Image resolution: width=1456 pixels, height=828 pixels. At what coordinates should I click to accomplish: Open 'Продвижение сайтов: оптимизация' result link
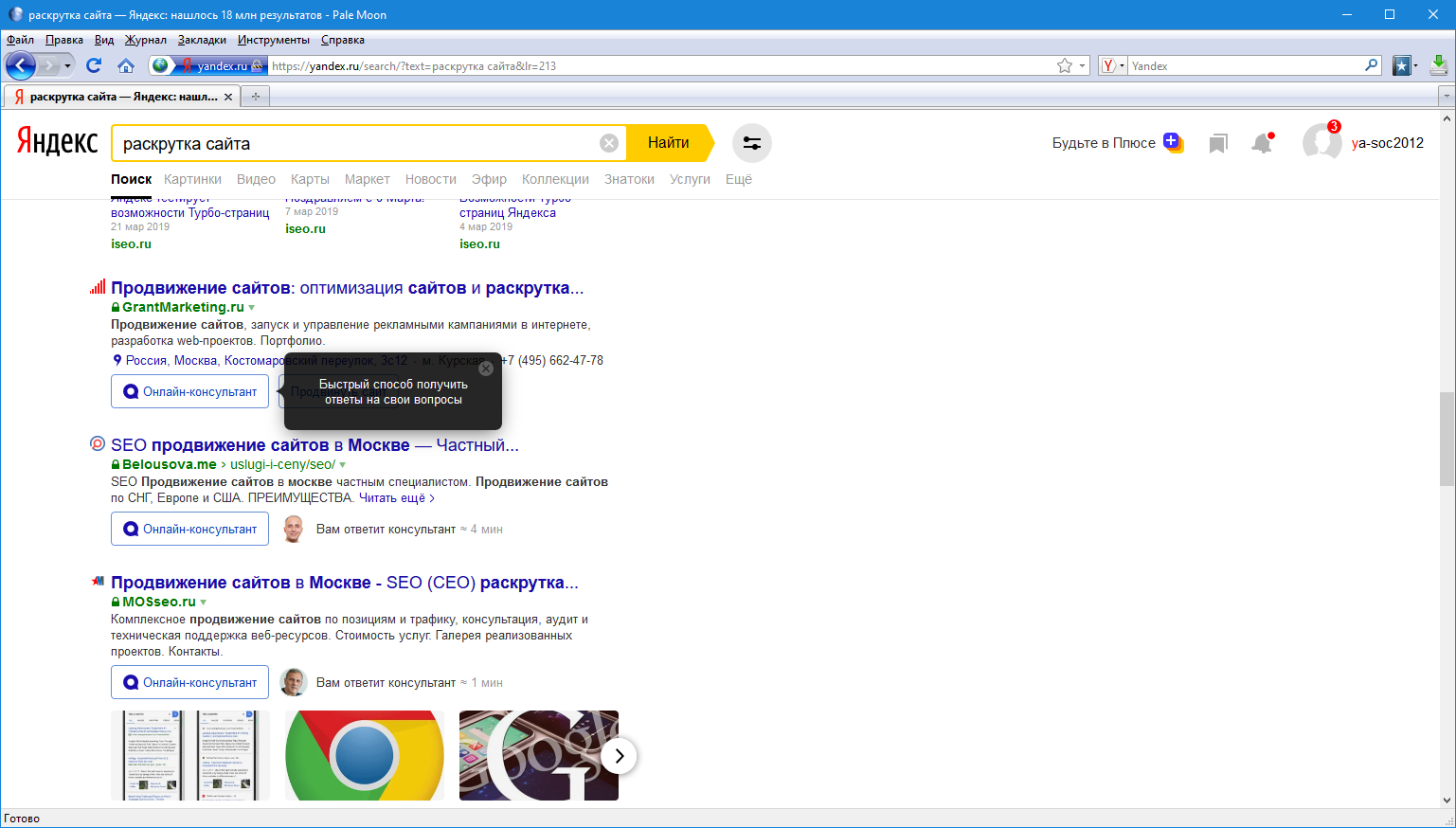click(x=347, y=288)
